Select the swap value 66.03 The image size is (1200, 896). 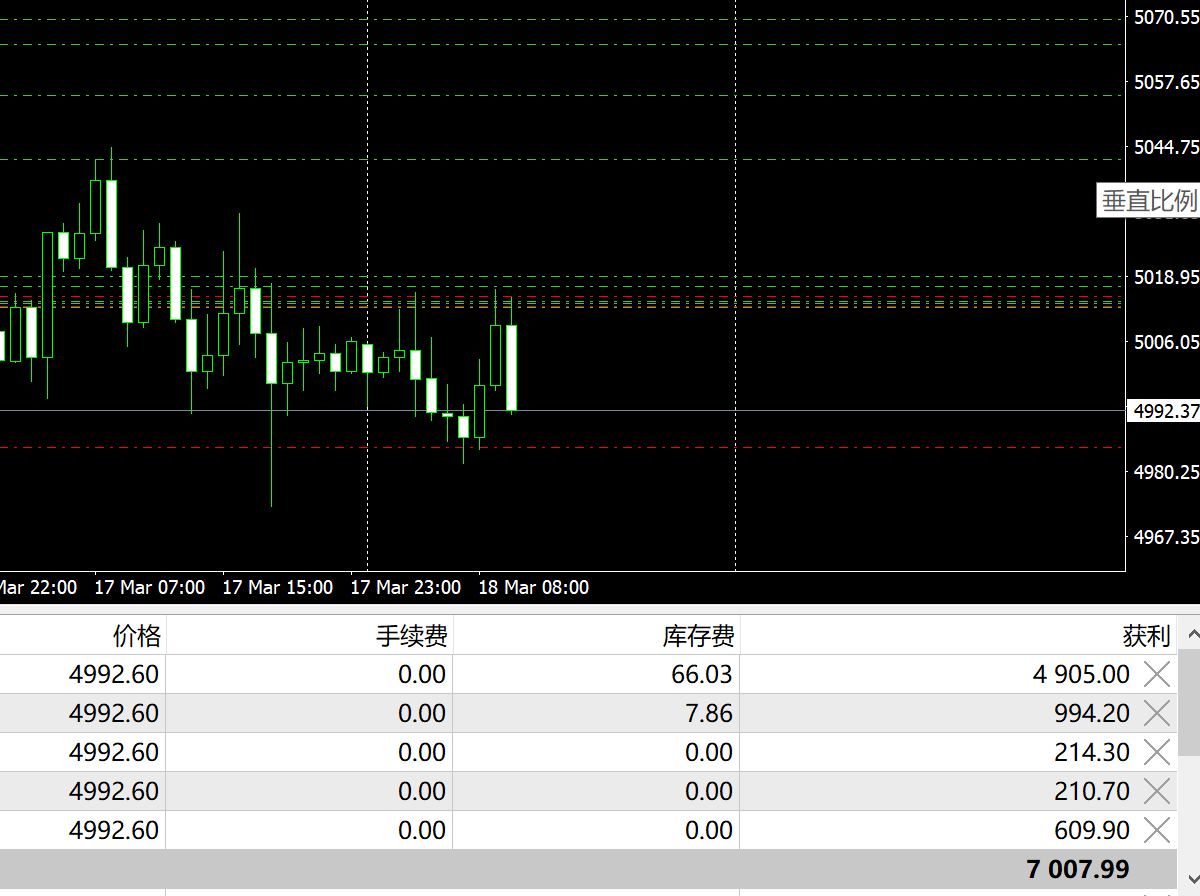pos(702,675)
